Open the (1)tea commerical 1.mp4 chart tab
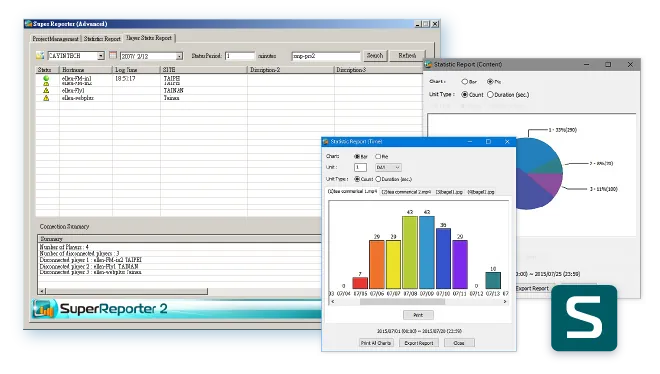660x374 pixels. pyautogui.click(x=352, y=191)
